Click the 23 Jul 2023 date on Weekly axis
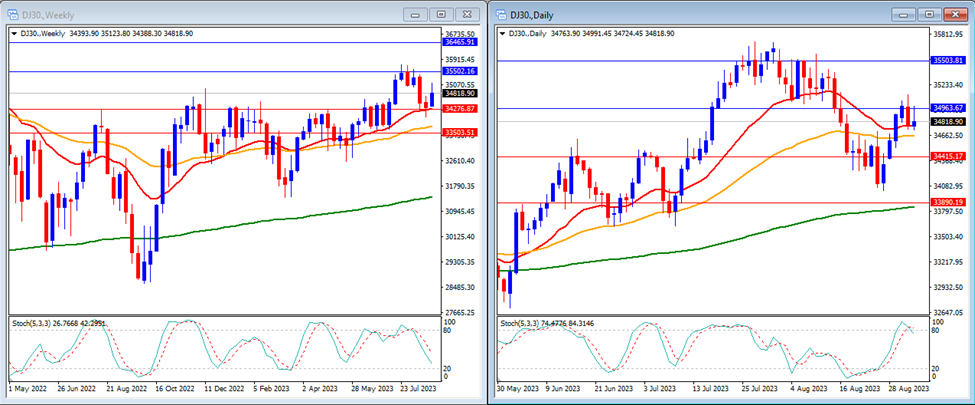 419,388
